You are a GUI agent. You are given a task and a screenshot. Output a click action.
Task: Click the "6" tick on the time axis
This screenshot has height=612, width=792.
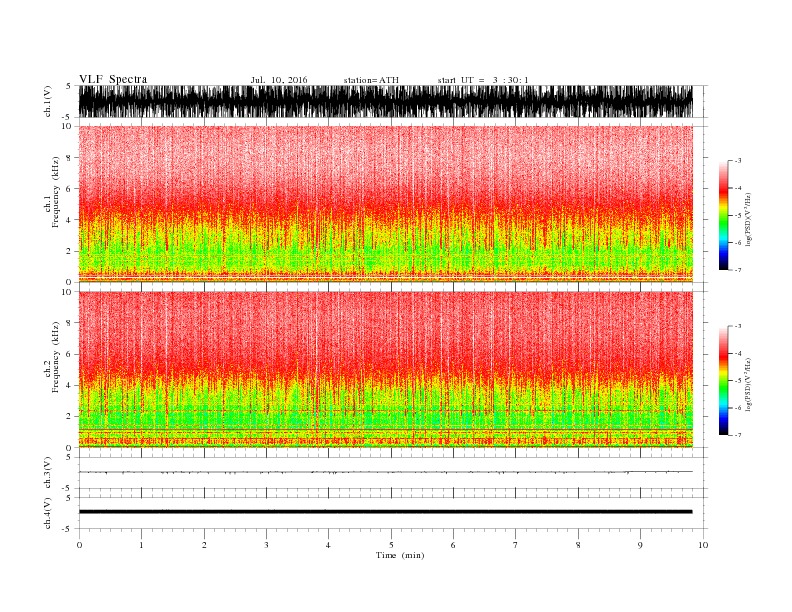(453, 545)
